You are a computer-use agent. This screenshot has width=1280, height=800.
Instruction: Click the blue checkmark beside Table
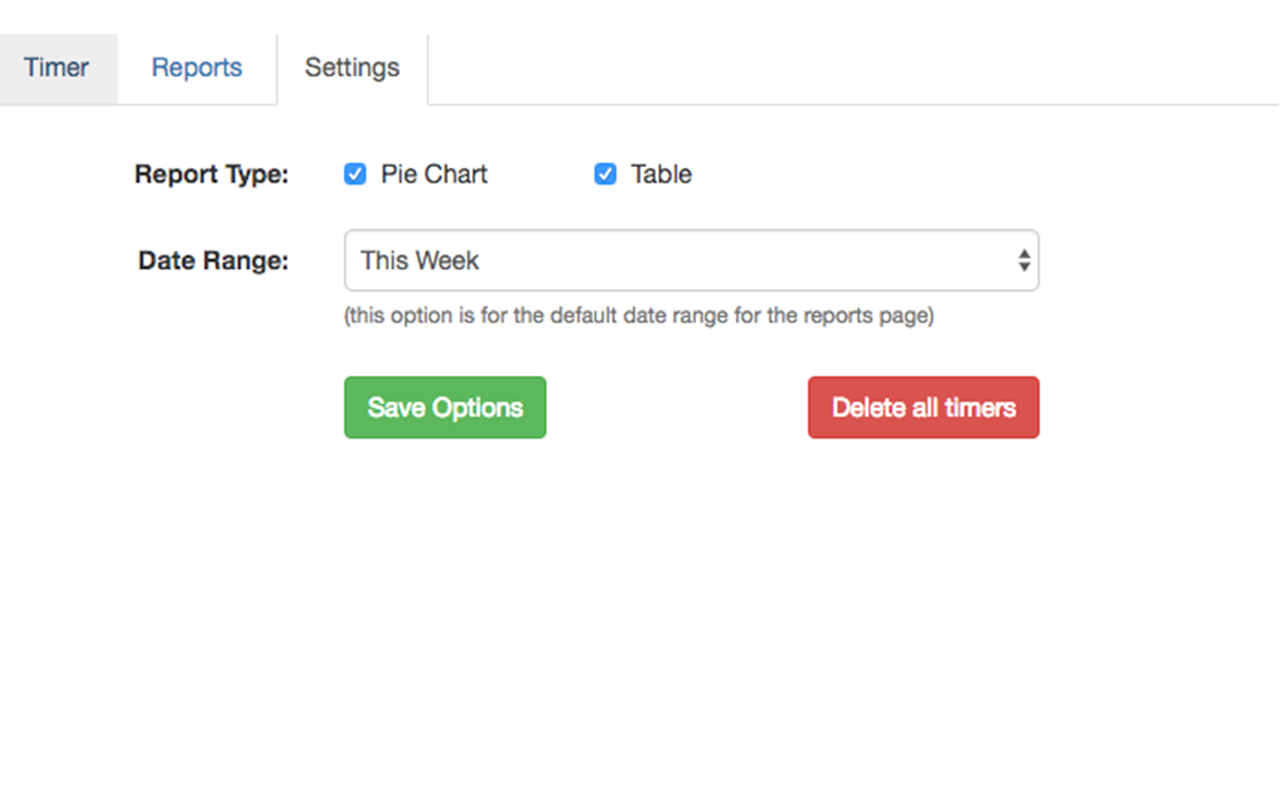[605, 174]
